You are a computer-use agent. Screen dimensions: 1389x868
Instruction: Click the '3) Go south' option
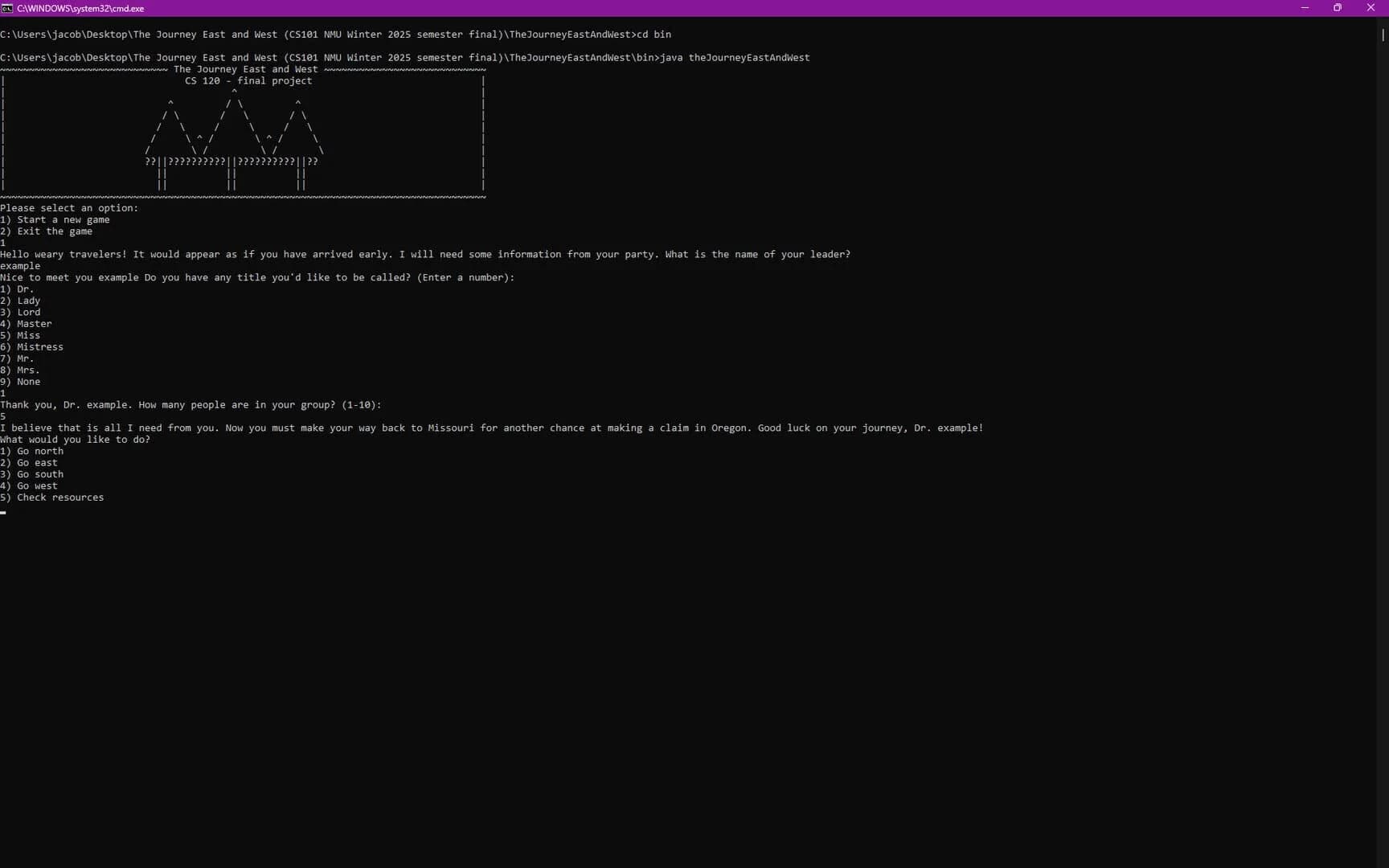[x=31, y=474]
